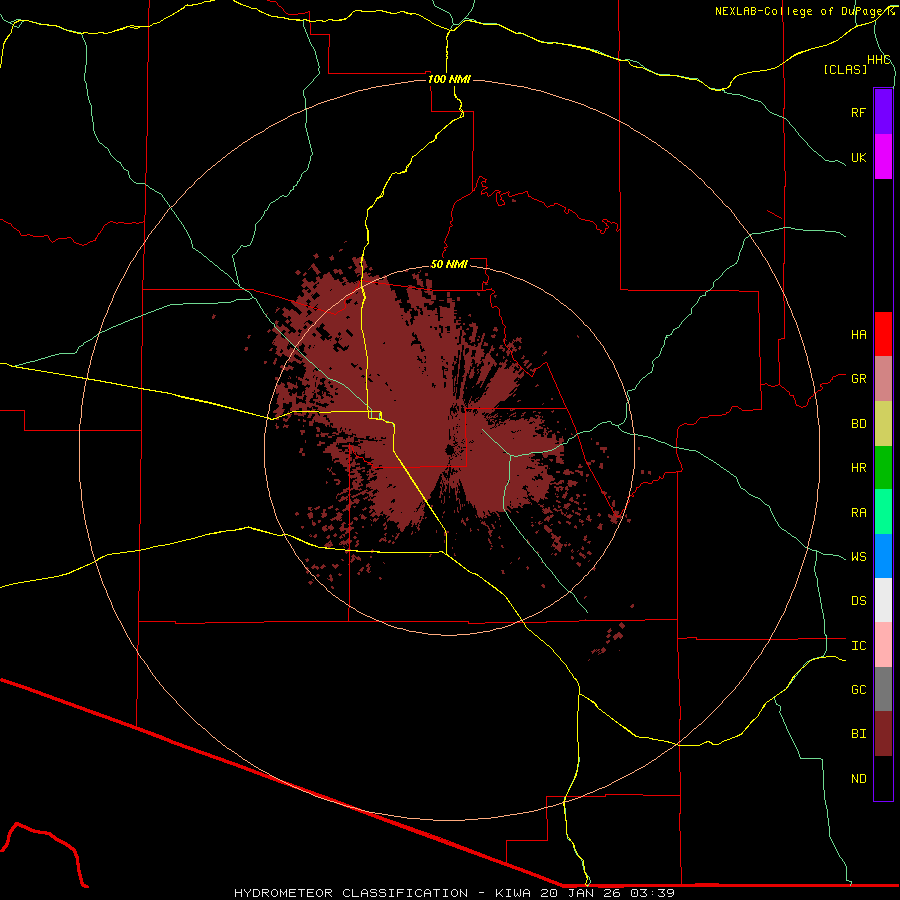This screenshot has height=900, width=900.
Task: Click the HHC product label
Action: click(878, 60)
